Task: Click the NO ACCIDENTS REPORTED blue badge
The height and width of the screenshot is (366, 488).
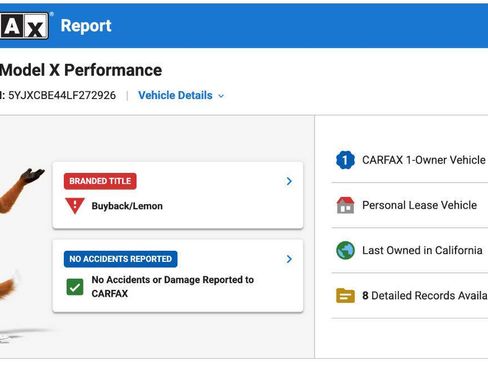Action: click(121, 259)
